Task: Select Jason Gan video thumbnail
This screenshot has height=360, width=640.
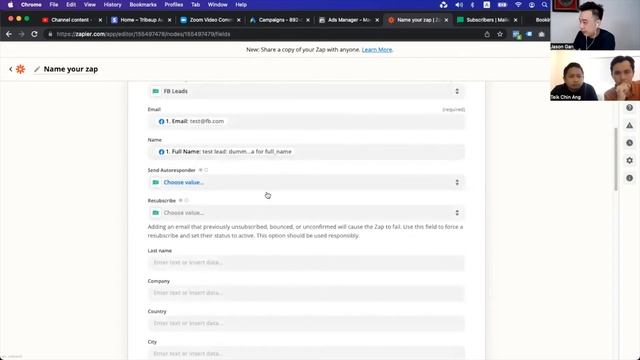Action: 595,25
